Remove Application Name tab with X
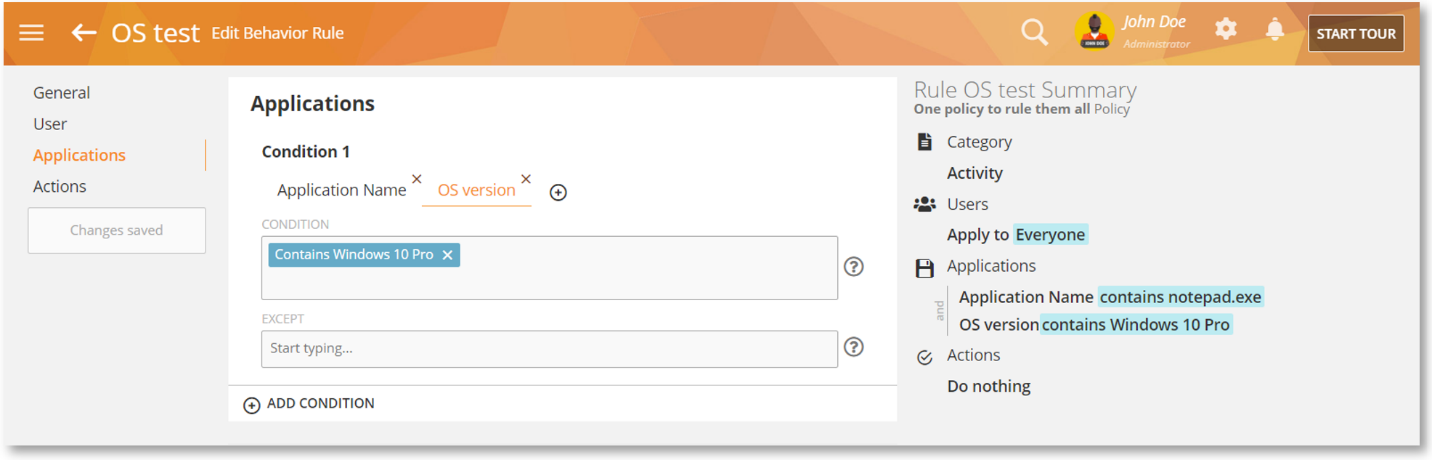Screen dimensions: 1432x460 [x=417, y=180]
